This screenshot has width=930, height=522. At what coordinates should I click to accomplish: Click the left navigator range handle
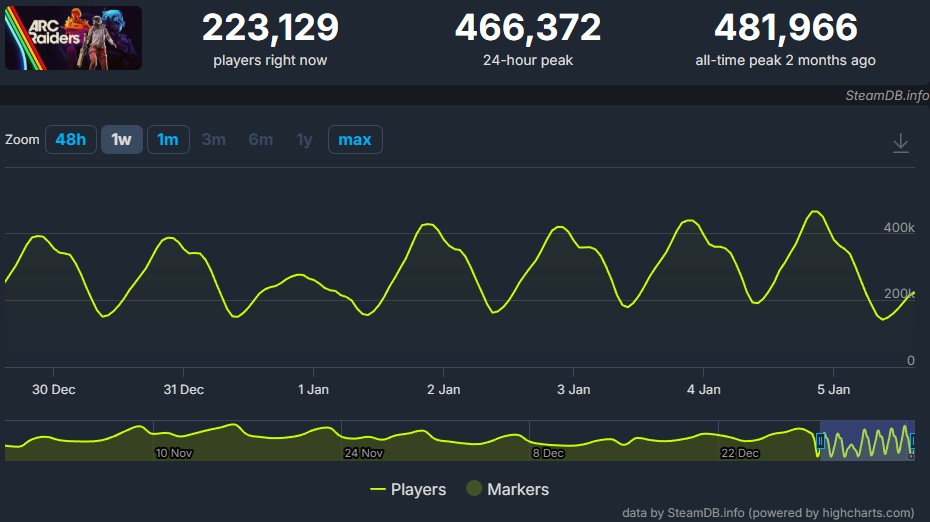(820, 440)
